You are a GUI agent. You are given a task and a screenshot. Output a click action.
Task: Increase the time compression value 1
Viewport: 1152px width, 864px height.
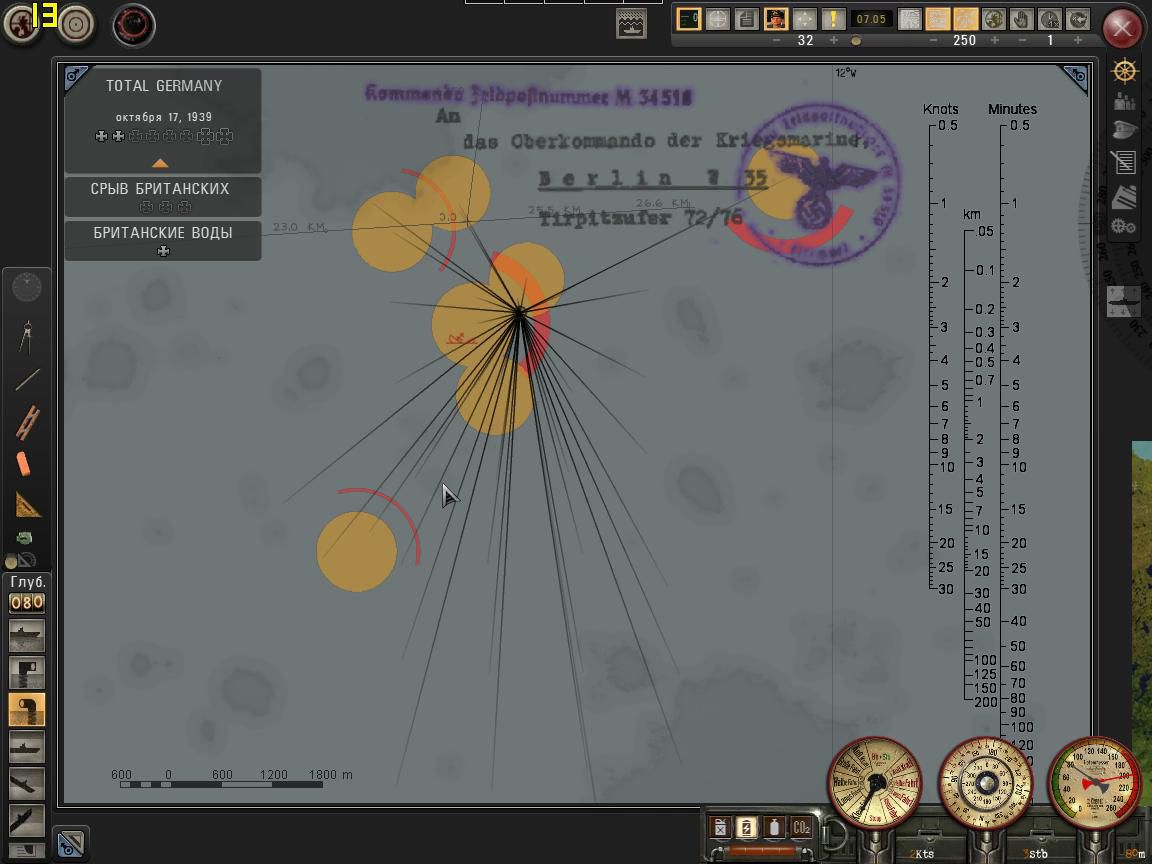click(1078, 40)
